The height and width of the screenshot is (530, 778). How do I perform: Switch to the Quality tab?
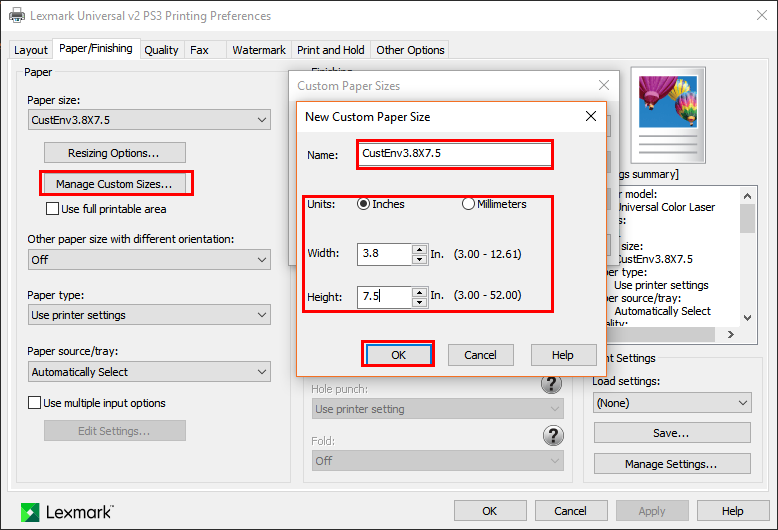coord(161,50)
